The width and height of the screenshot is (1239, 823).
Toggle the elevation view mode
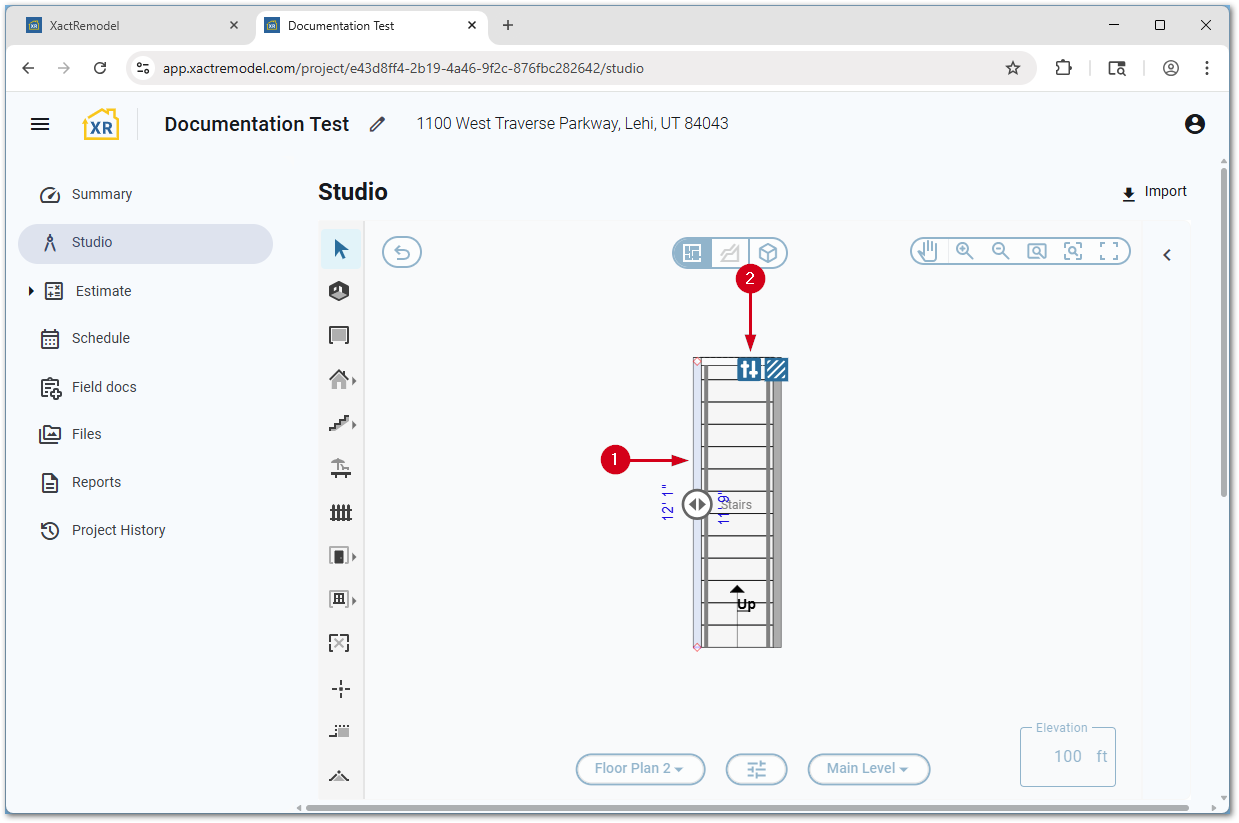click(730, 253)
